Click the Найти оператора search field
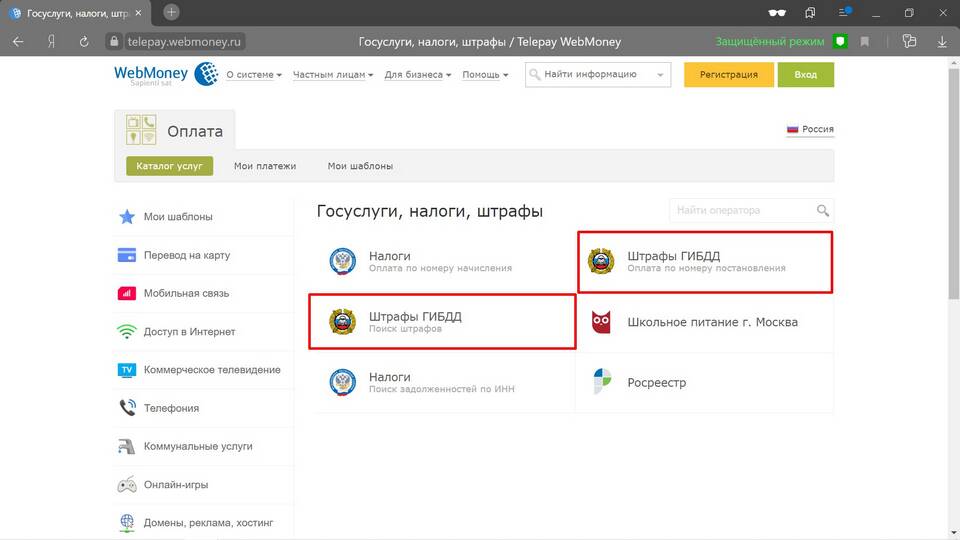This screenshot has height=540, width=960. pyautogui.click(x=740, y=211)
